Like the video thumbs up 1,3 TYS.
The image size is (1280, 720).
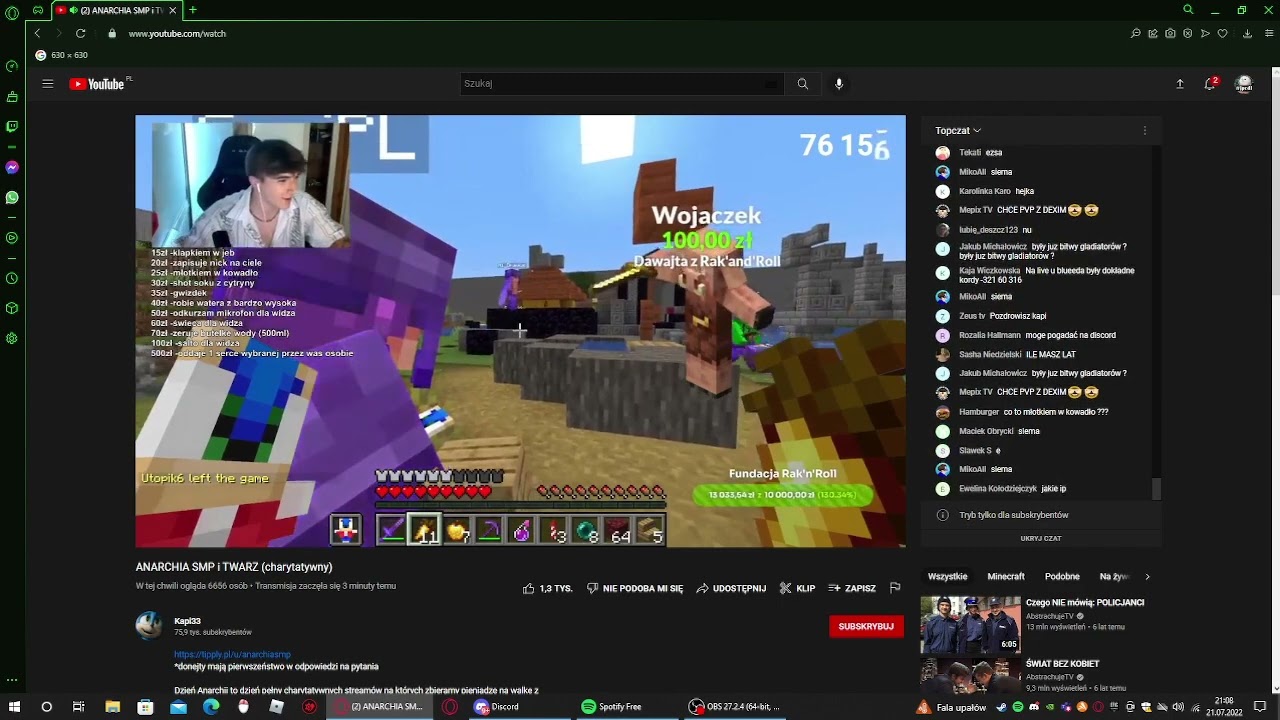[x=547, y=588]
